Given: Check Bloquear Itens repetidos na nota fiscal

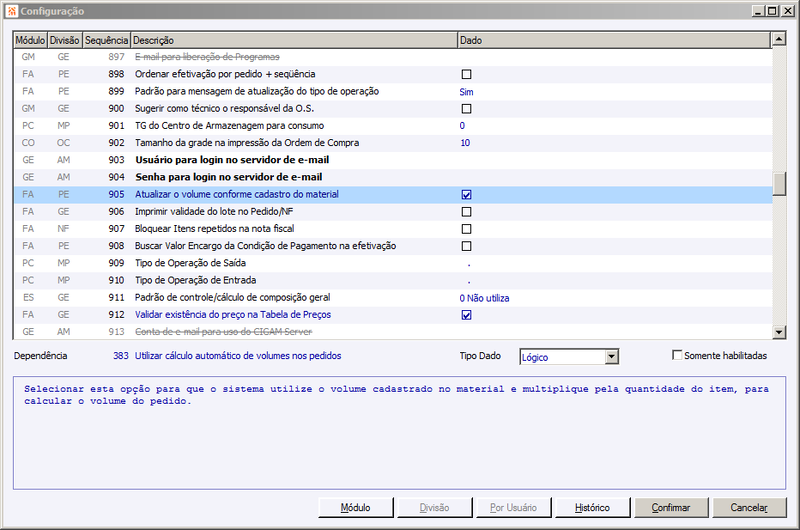Looking at the screenshot, I should 466,229.
